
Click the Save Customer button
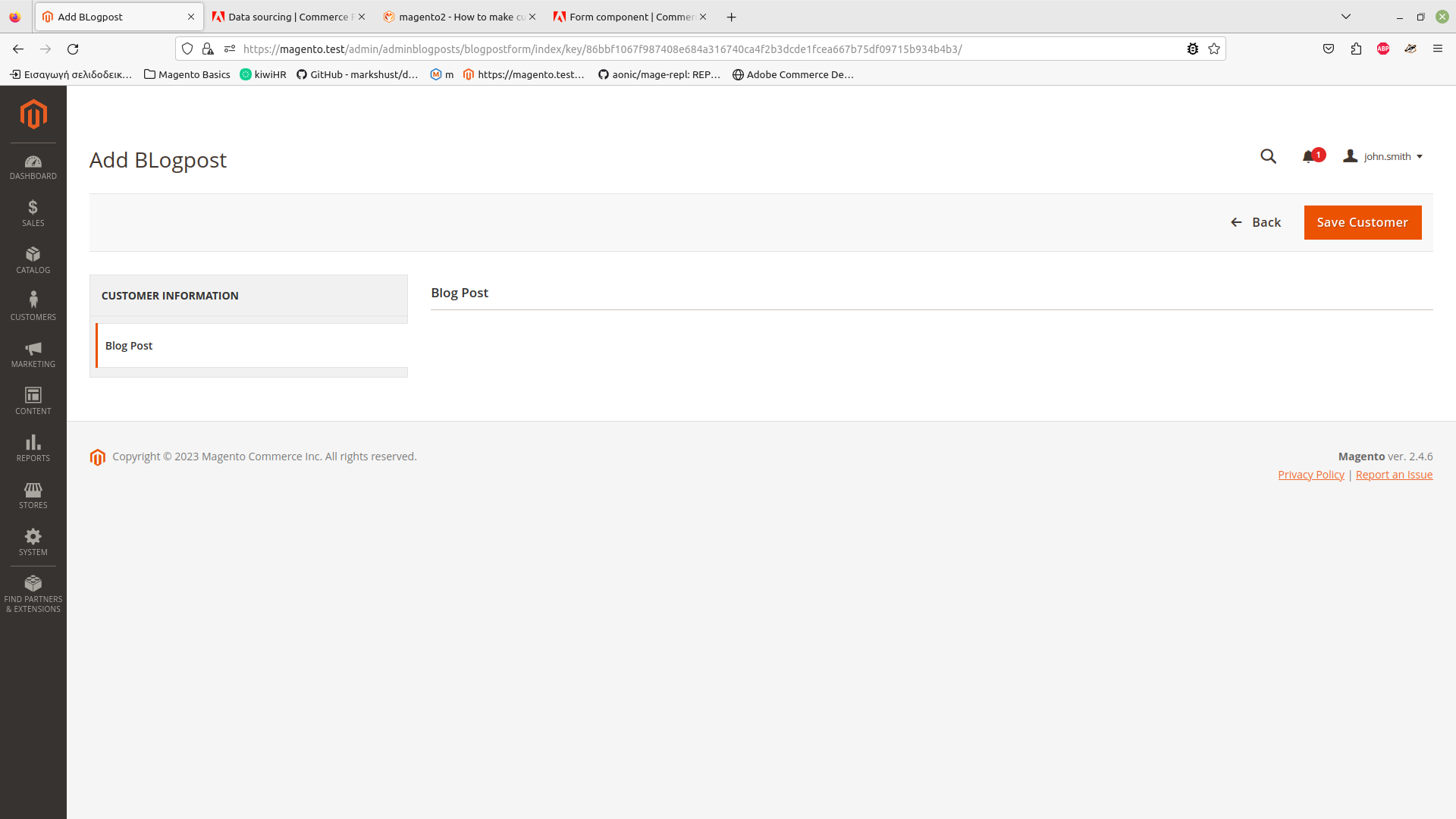pyautogui.click(x=1362, y=222)
